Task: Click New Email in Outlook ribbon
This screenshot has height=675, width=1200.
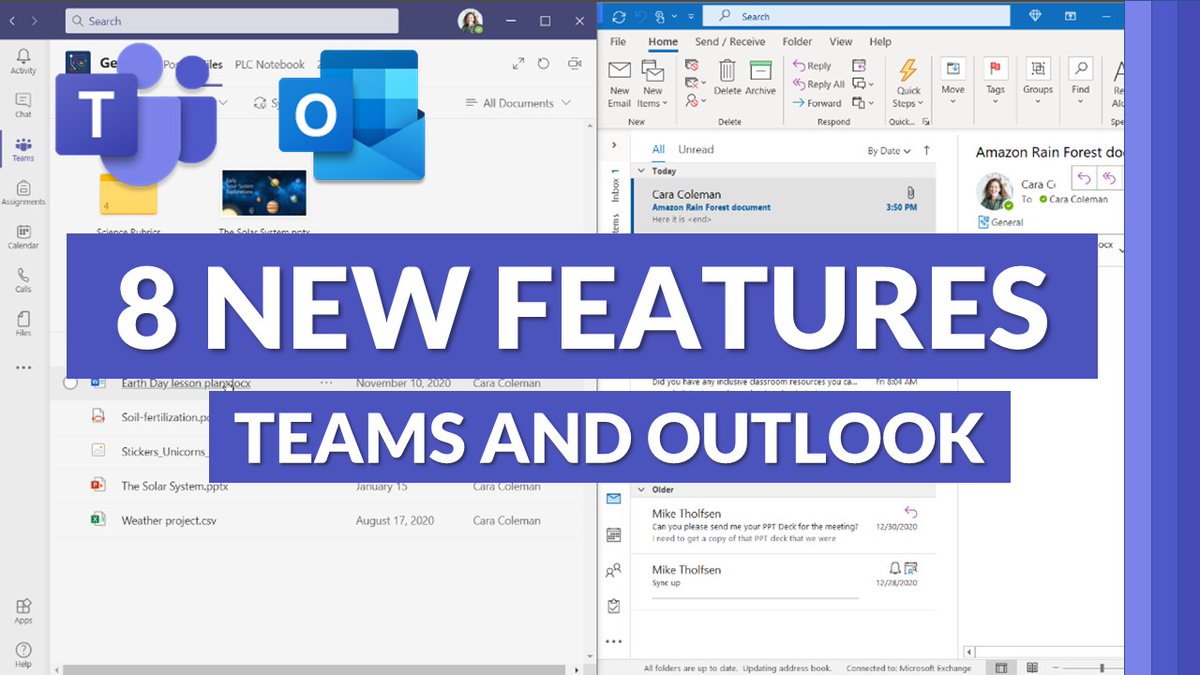Action: (620, 84)
